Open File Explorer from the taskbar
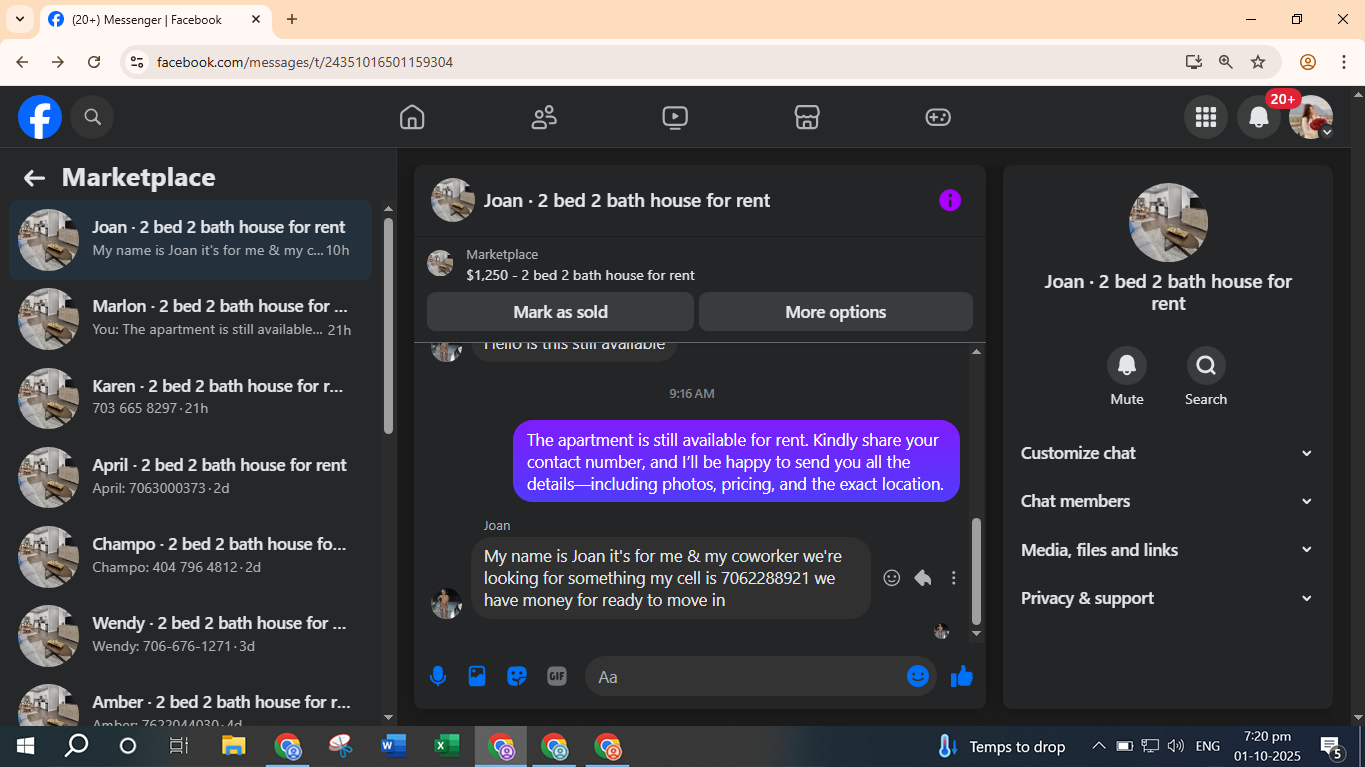 [234, 746]
